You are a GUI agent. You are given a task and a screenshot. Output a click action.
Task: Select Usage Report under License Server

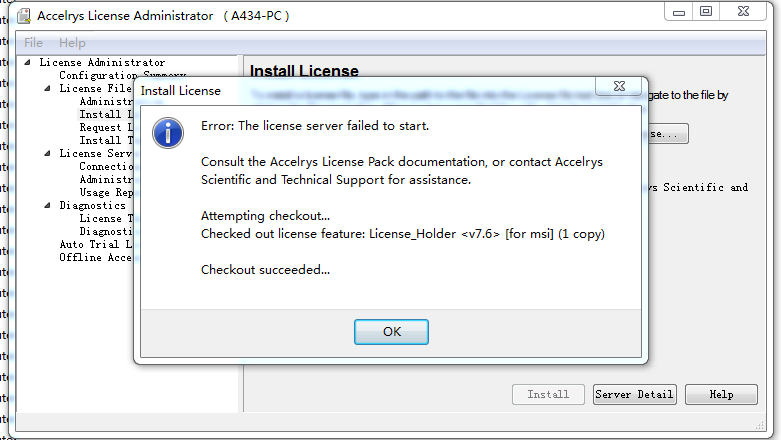(106, 193)
